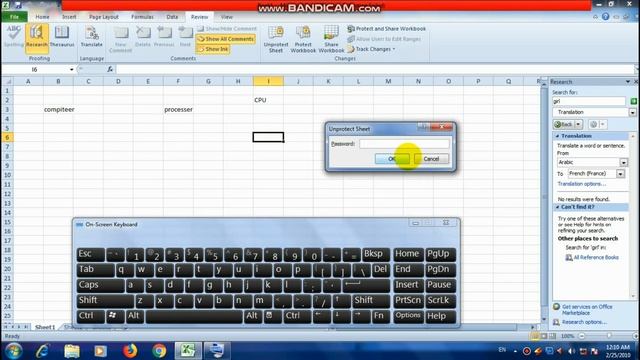
Task: Select cell containing compiteer
Action: click(58, 109)
